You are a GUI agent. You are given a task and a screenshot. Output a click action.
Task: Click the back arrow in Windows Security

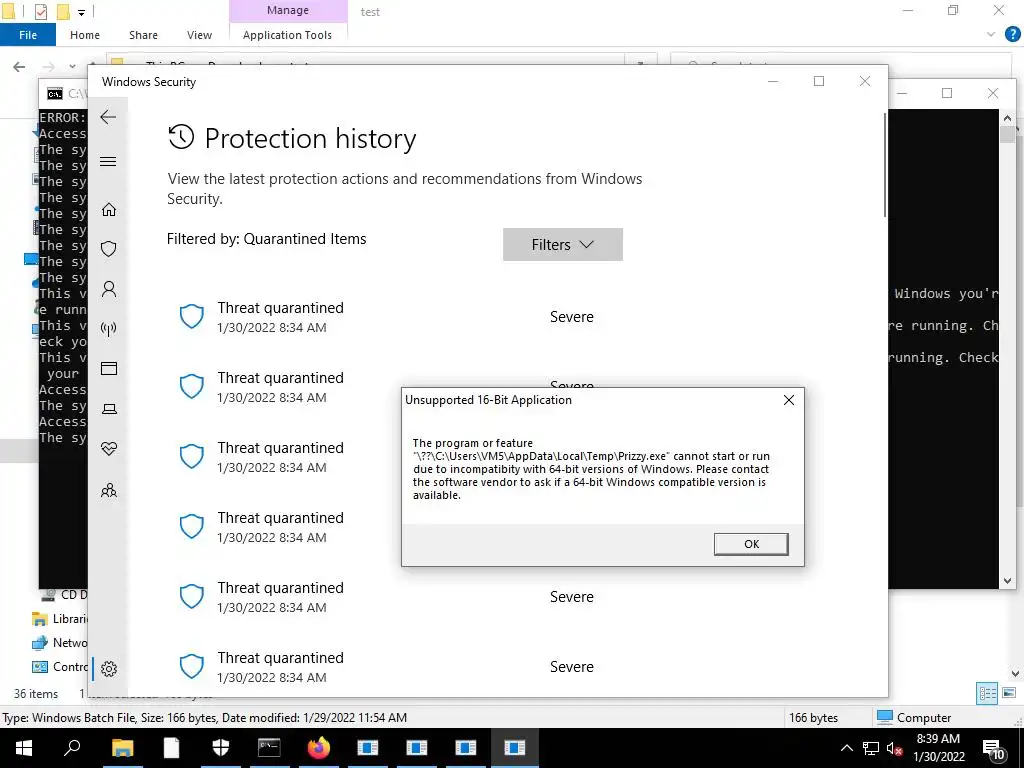(x=108, y=118)
